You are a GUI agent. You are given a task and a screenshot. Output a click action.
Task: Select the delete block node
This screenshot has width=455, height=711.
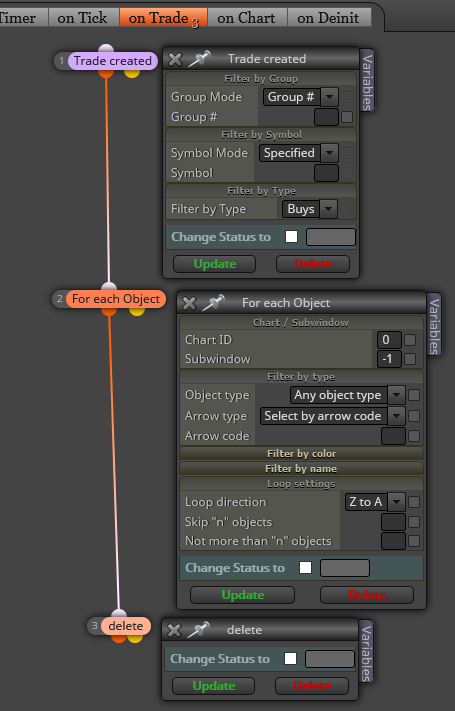[x=125, y=626]
